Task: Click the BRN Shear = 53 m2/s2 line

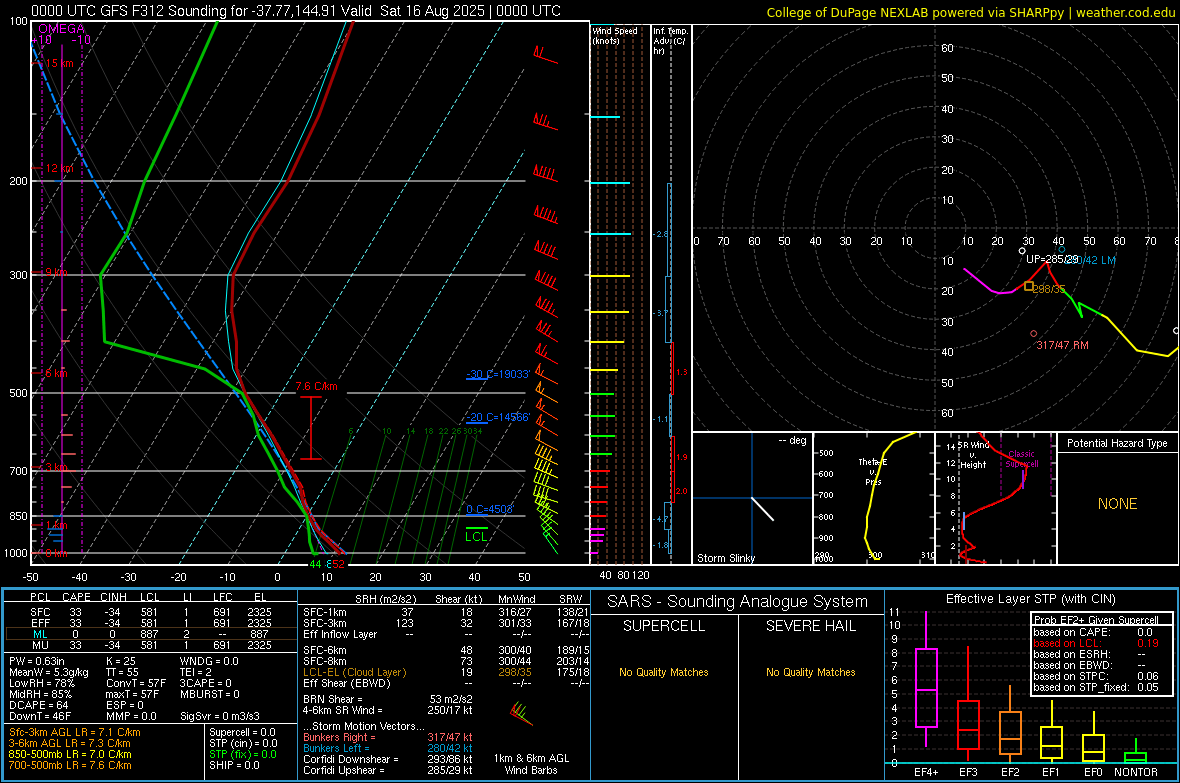Action: tap(388, 699)
